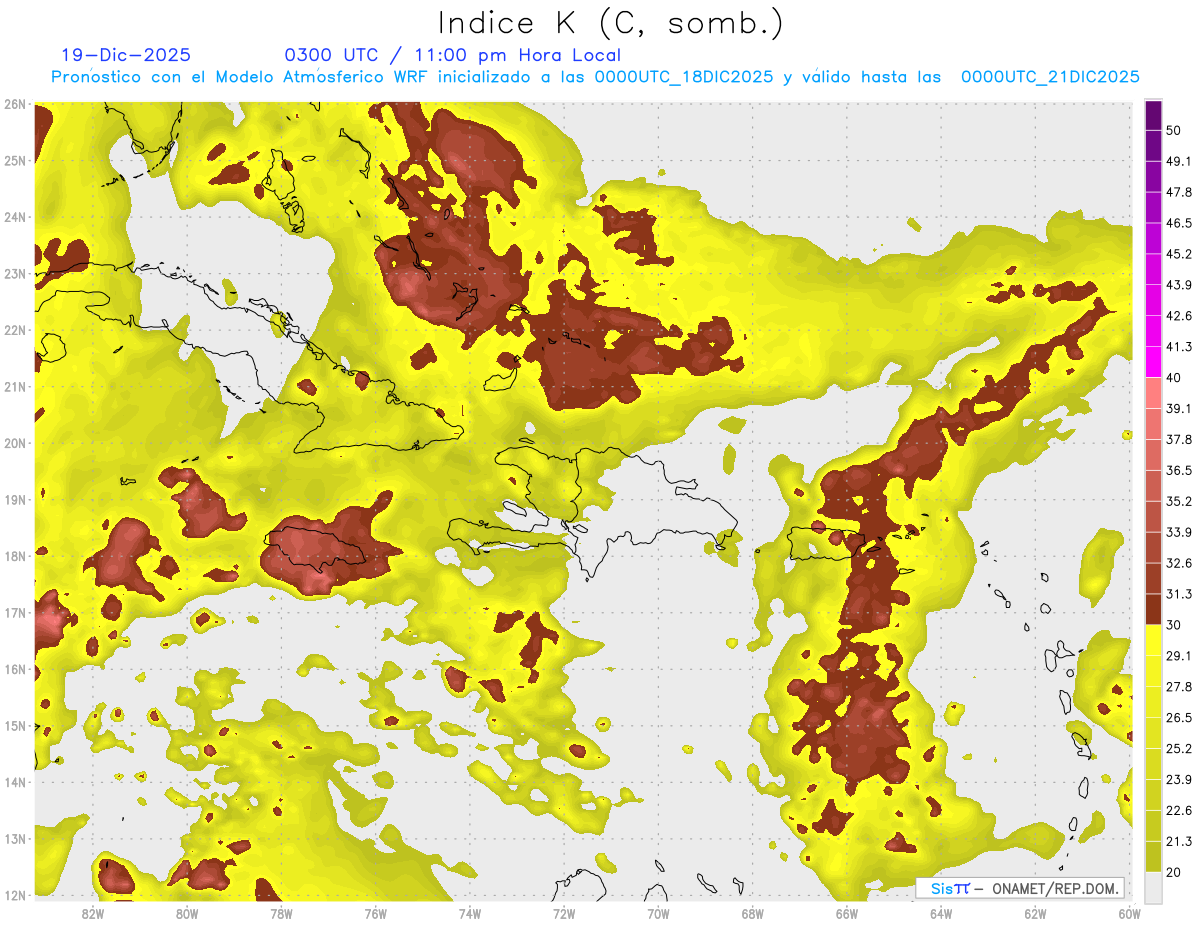Click the "14N" latitude label
Viewport: 1200px width, 927px height.
coord(14,782)
